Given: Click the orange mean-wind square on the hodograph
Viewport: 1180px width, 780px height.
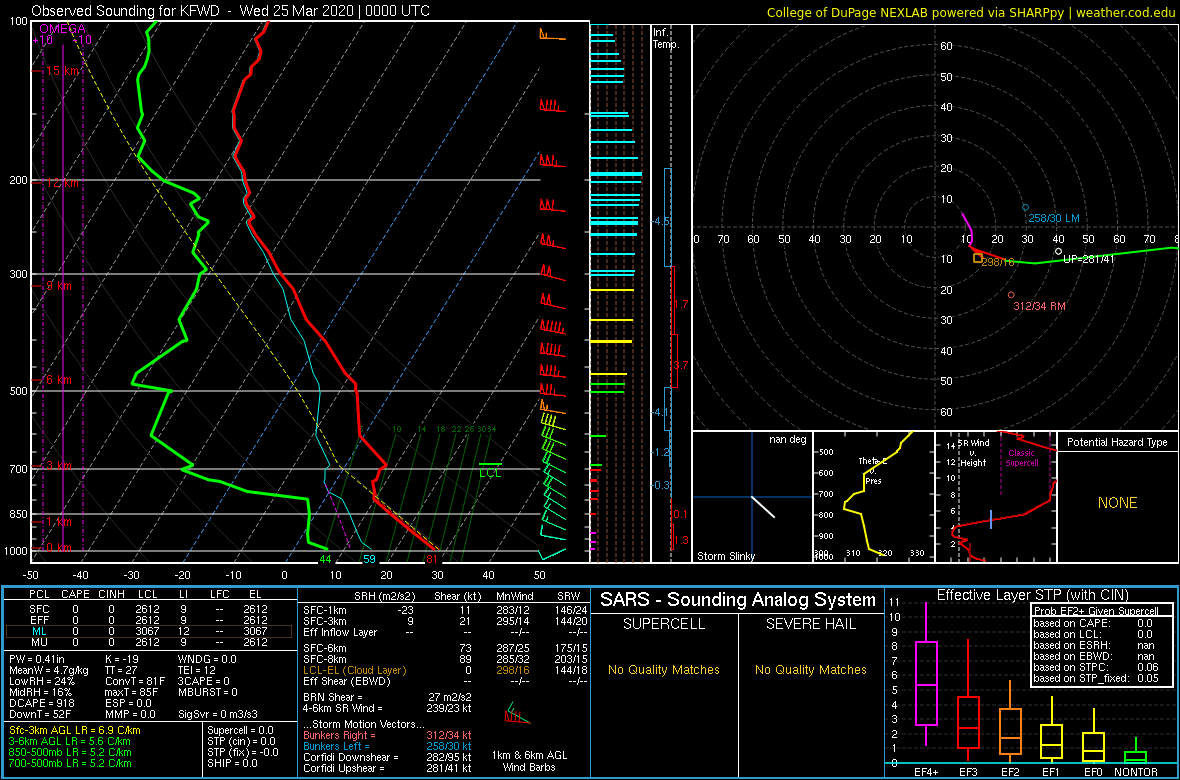Looking at the screenshot, I should coord(978,258).
